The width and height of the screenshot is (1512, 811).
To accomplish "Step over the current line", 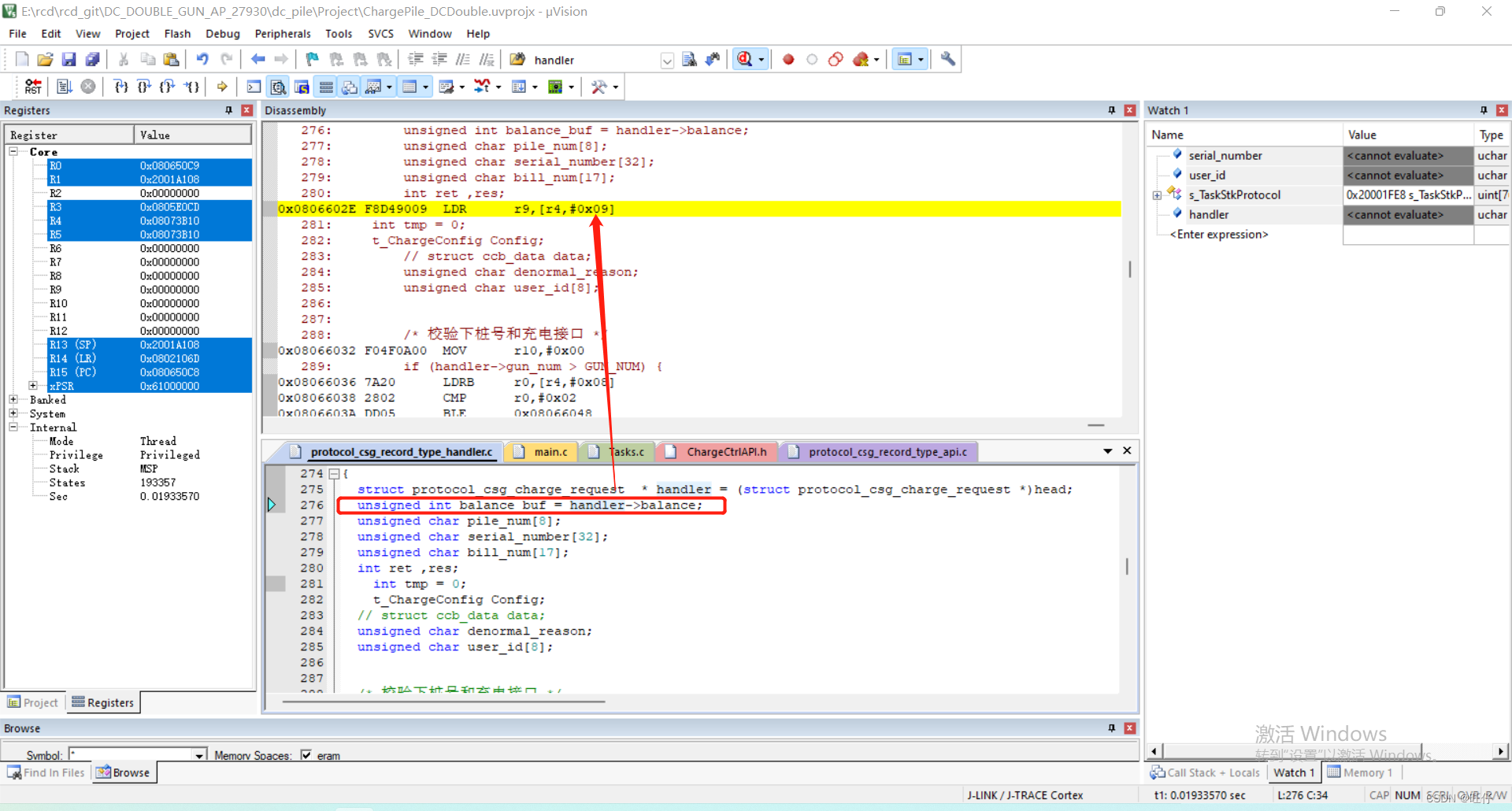I will [144, 87].
